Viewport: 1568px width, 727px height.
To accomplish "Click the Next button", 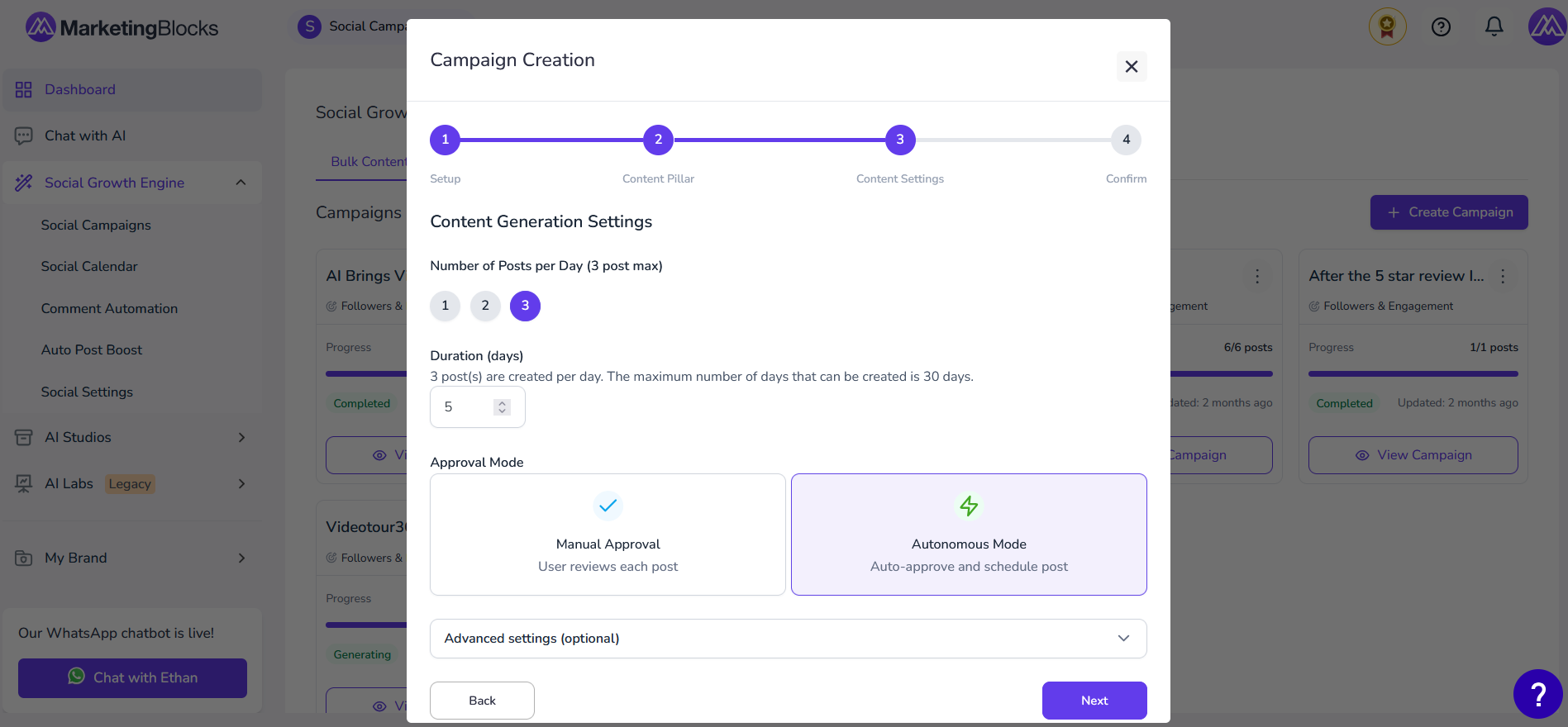I will [1094, 701].
